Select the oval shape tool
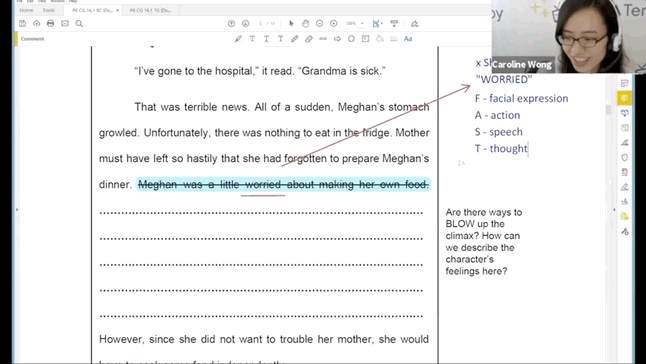646x364 pixels. [x=351, y=39]
